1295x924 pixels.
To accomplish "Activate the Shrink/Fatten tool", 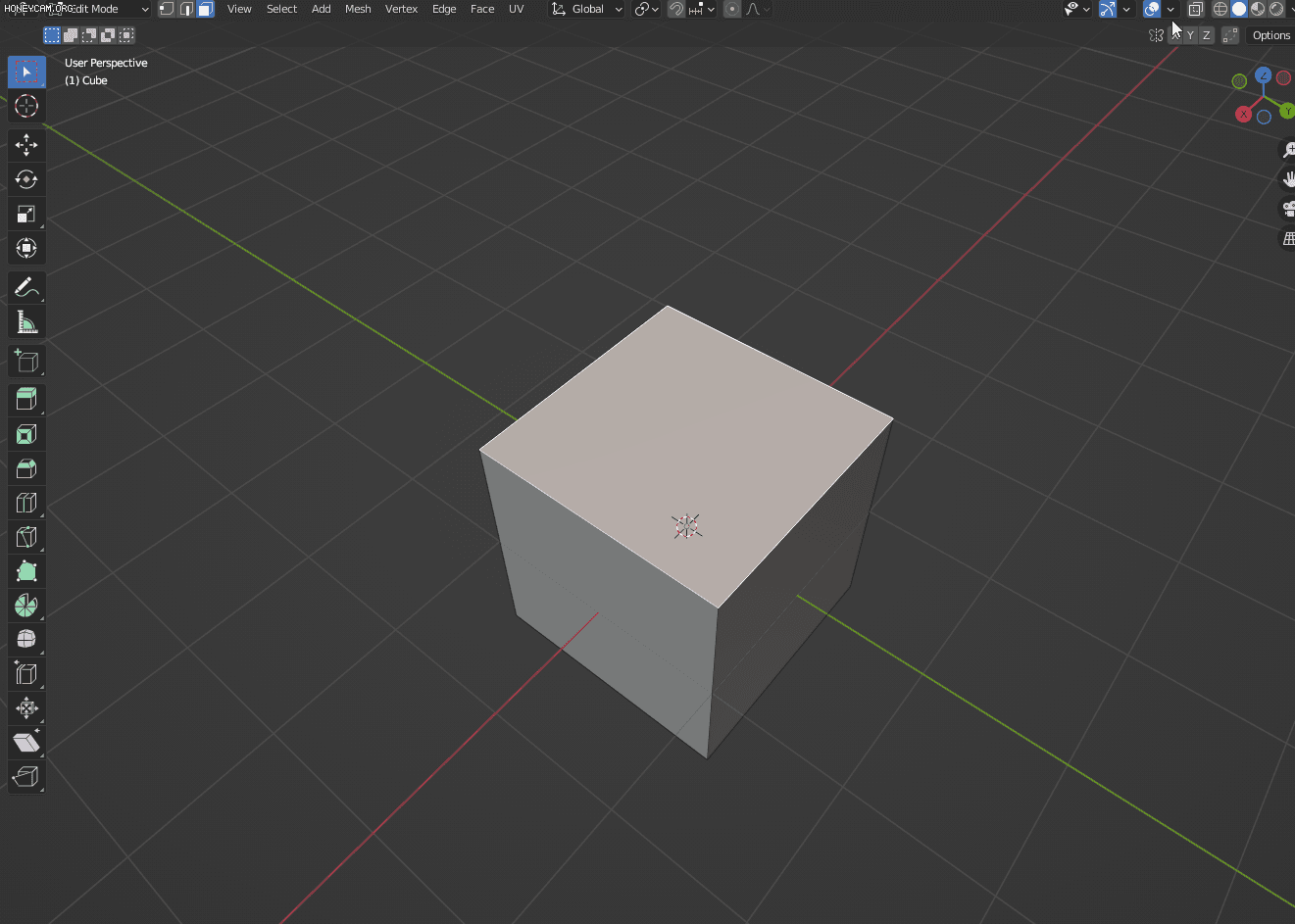I will coord(26,708).
